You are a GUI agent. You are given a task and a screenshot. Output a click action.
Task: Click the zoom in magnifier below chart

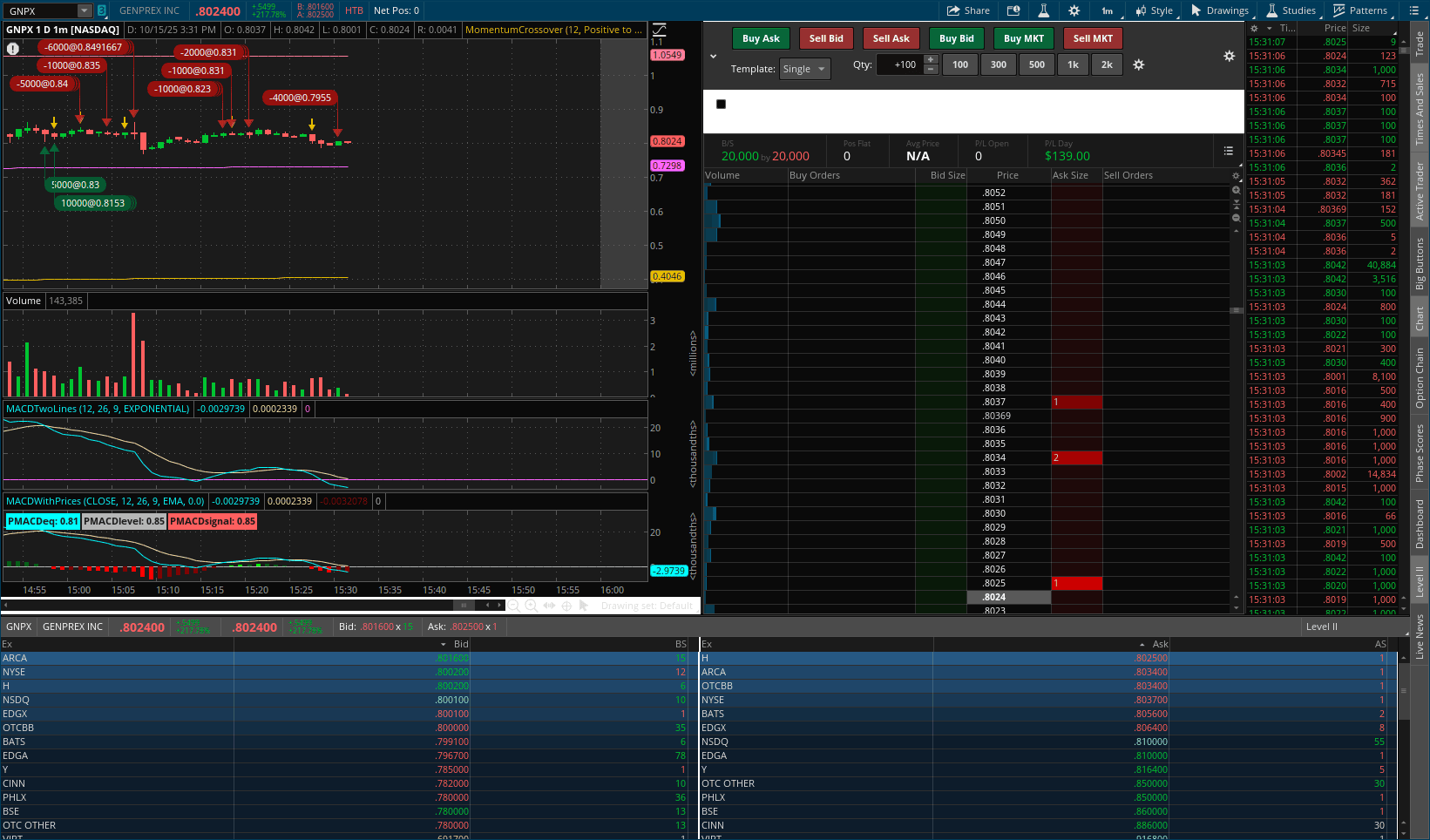[531, 606]
